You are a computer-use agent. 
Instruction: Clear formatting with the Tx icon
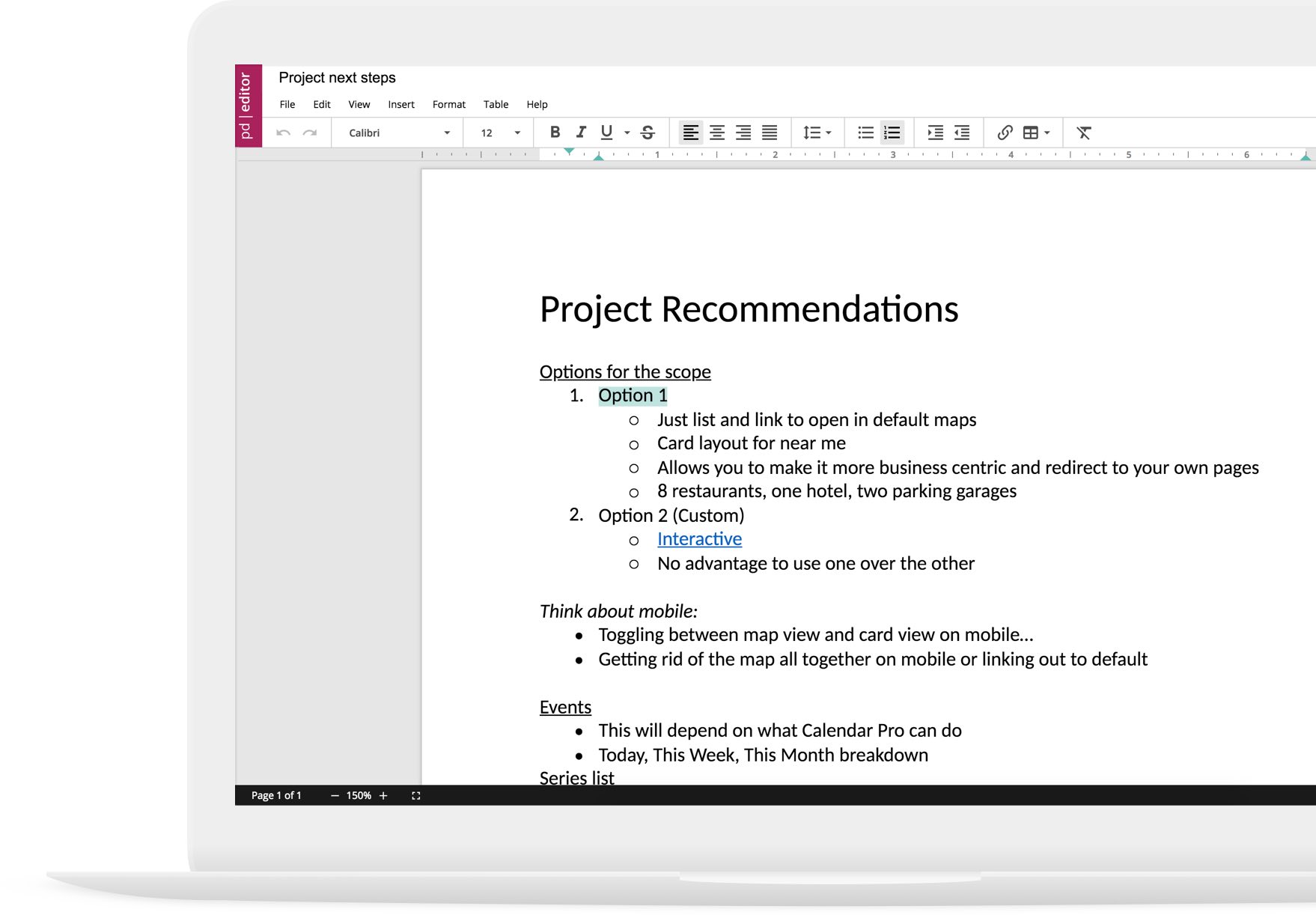point(1084,133)
